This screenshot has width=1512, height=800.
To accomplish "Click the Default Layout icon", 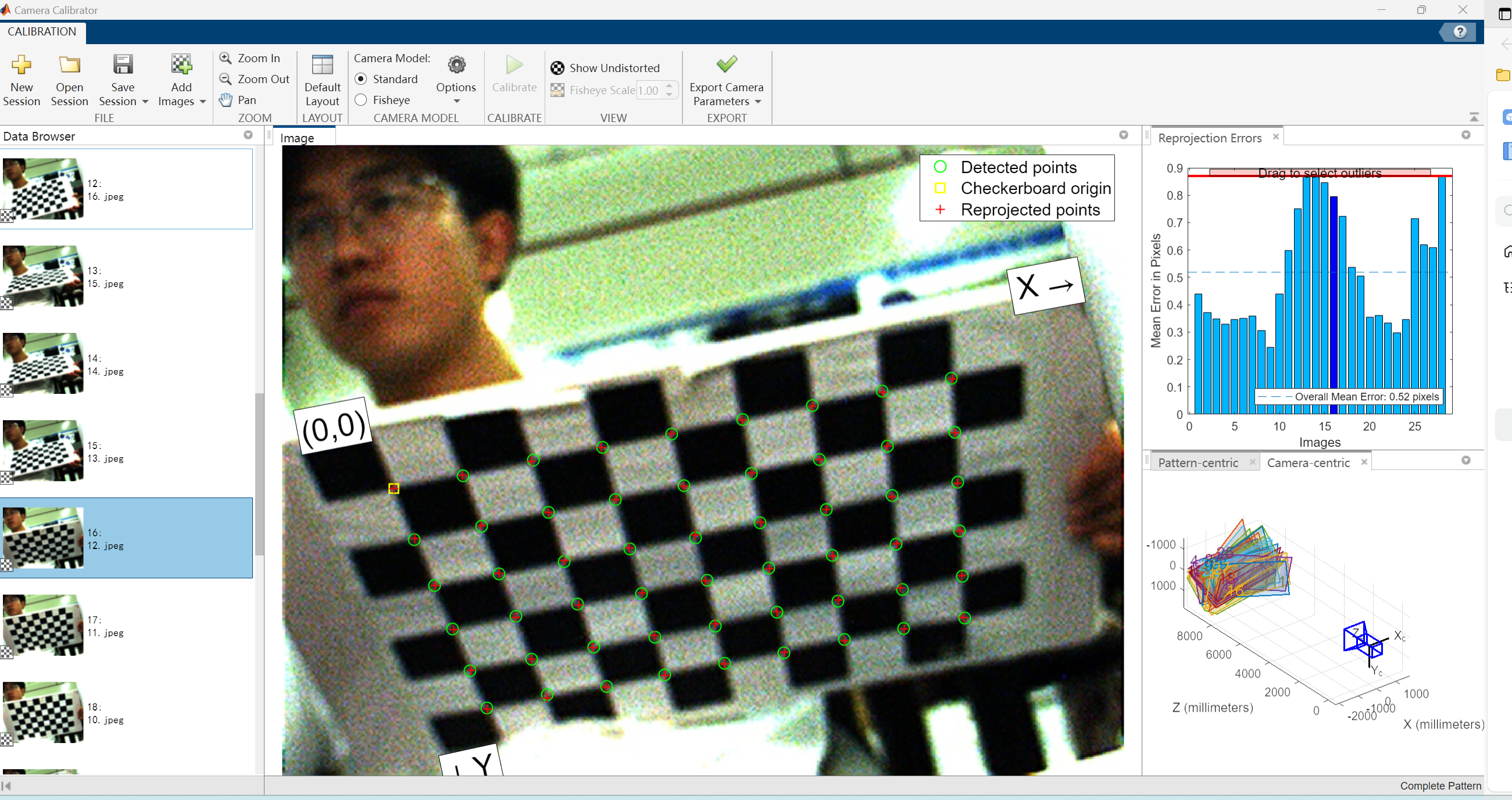I will [x=322, y=65].
